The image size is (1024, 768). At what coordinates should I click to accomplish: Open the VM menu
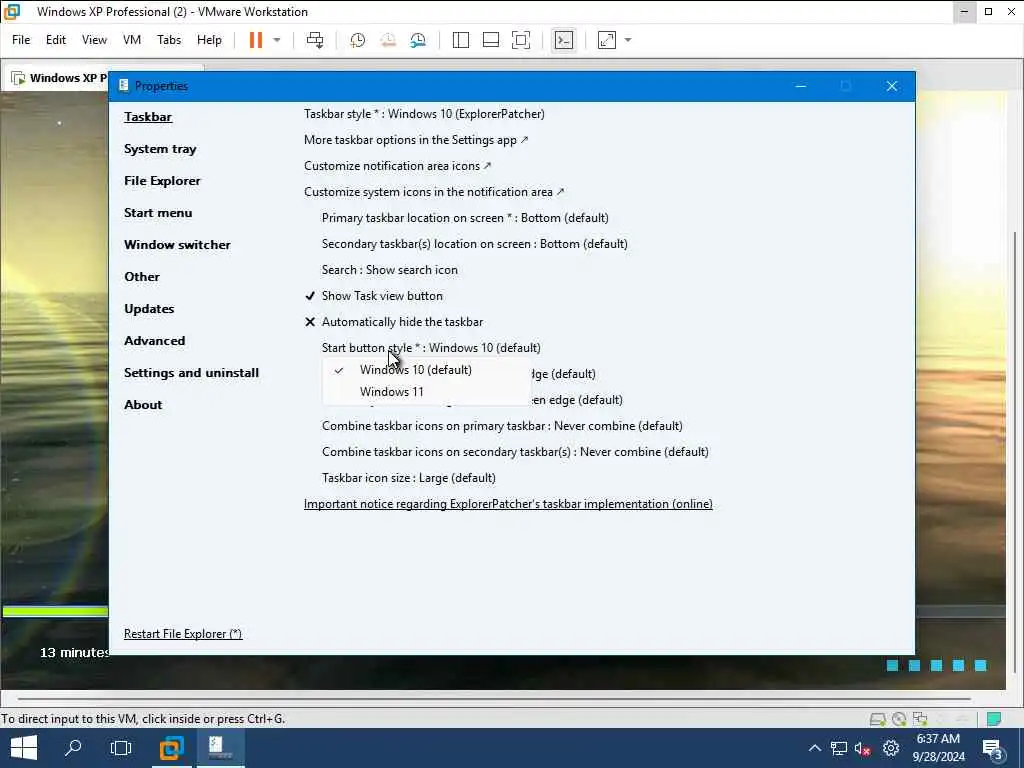click(x=132, y=40)
